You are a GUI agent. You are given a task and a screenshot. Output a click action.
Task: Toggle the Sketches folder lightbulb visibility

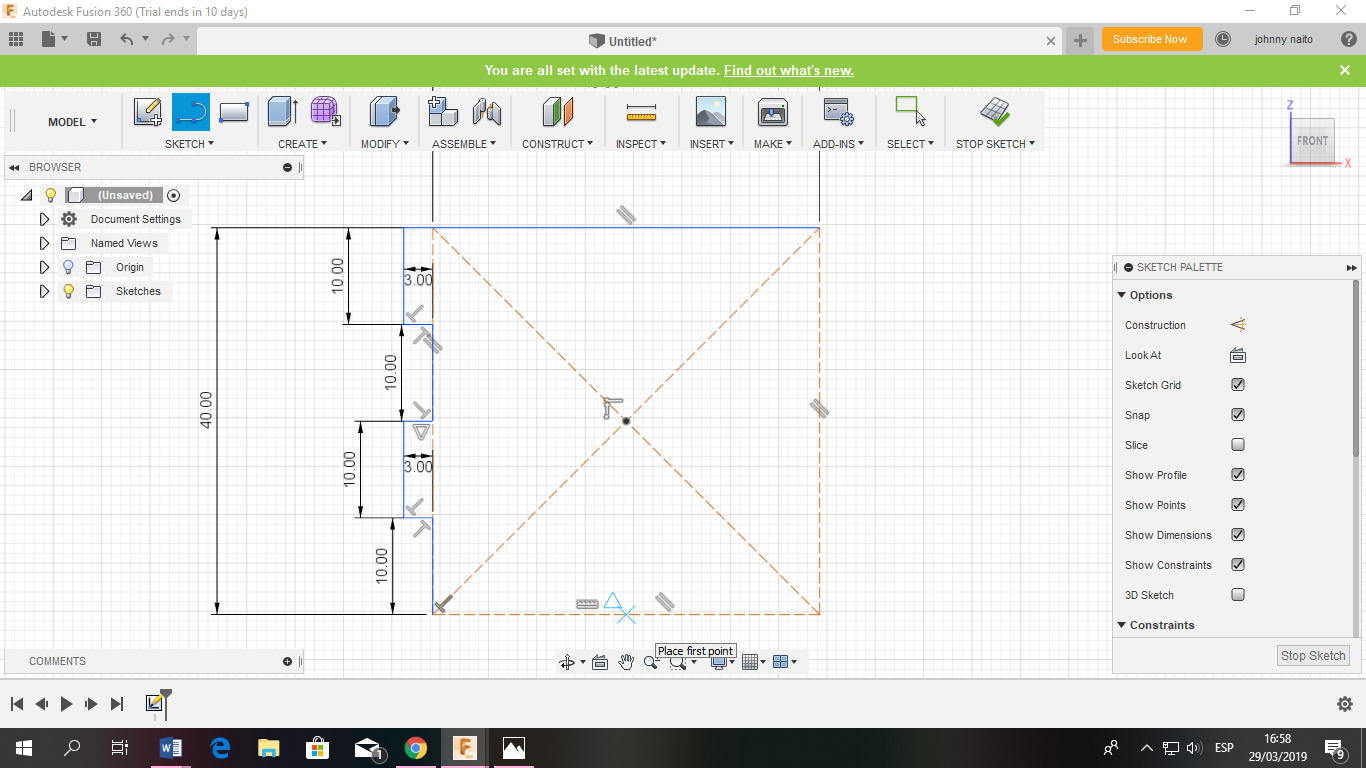(x=68, y=291)
